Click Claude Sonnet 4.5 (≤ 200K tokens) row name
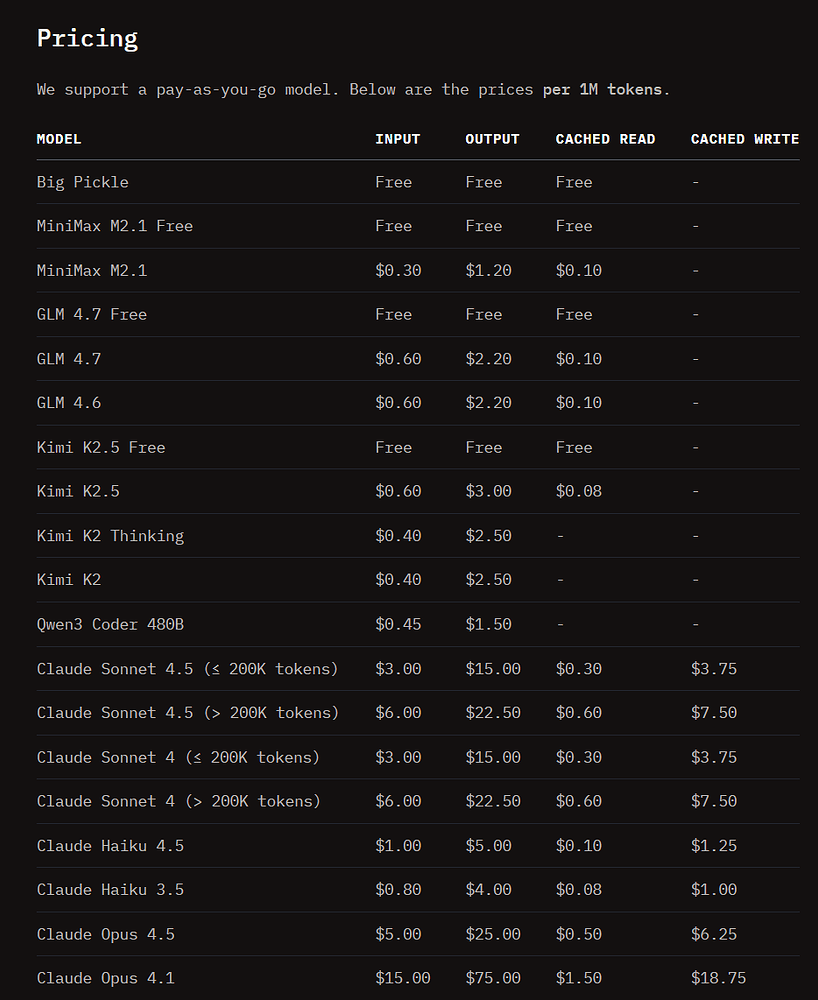This screenshot has height=1000, width=818. [x=187, y=669]
